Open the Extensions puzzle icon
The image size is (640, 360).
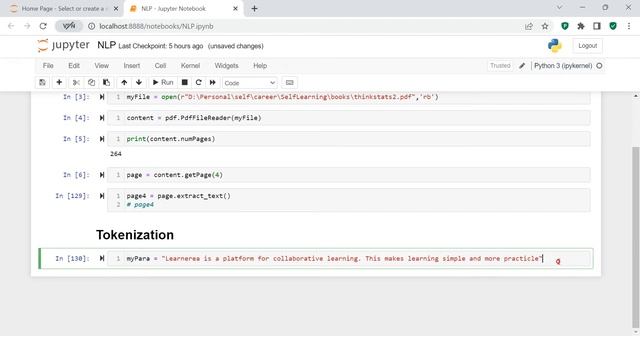coord(581,26)
